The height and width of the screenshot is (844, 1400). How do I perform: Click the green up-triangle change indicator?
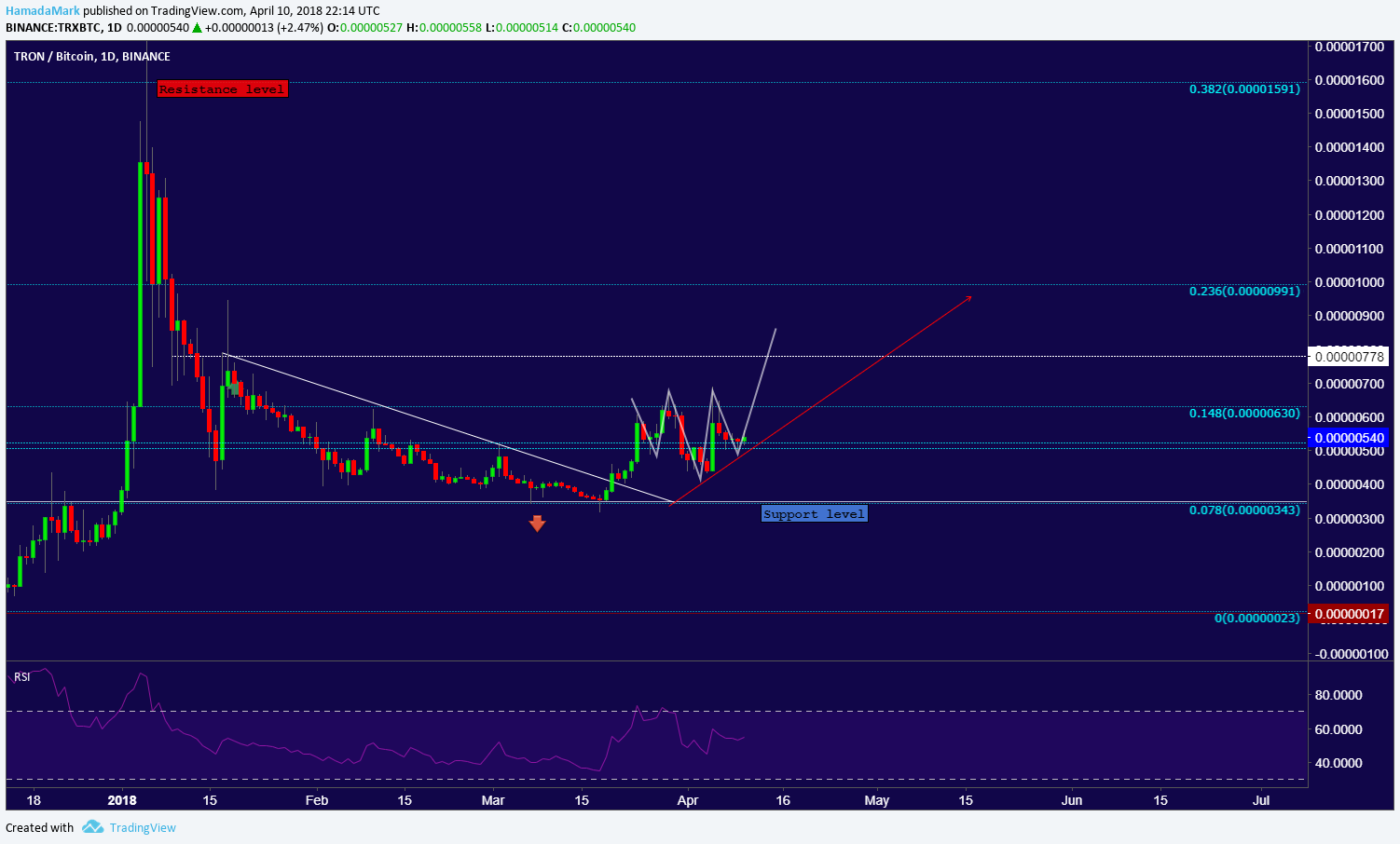tap(197, 27)
